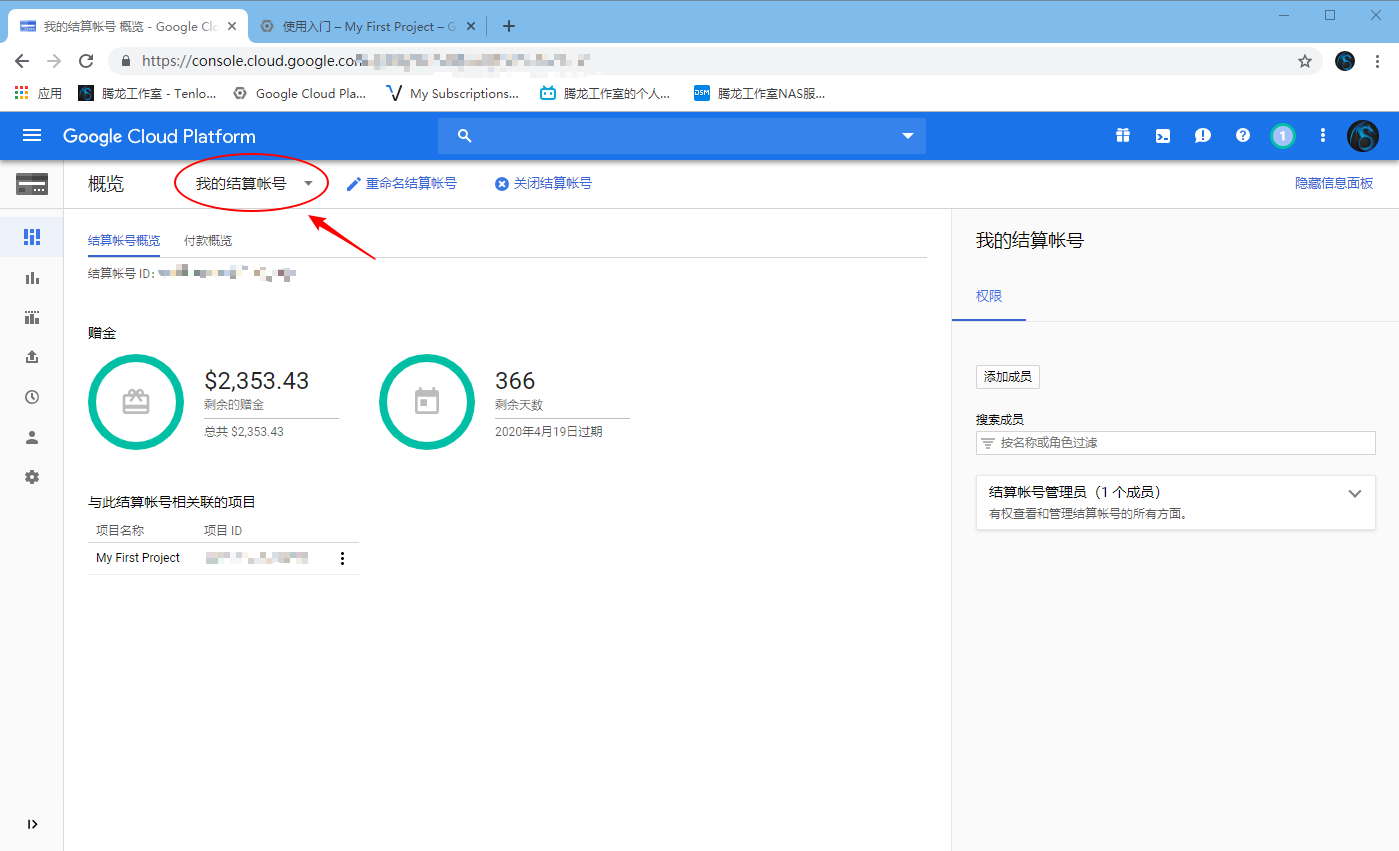Reload the page

[x=86, y=61]
